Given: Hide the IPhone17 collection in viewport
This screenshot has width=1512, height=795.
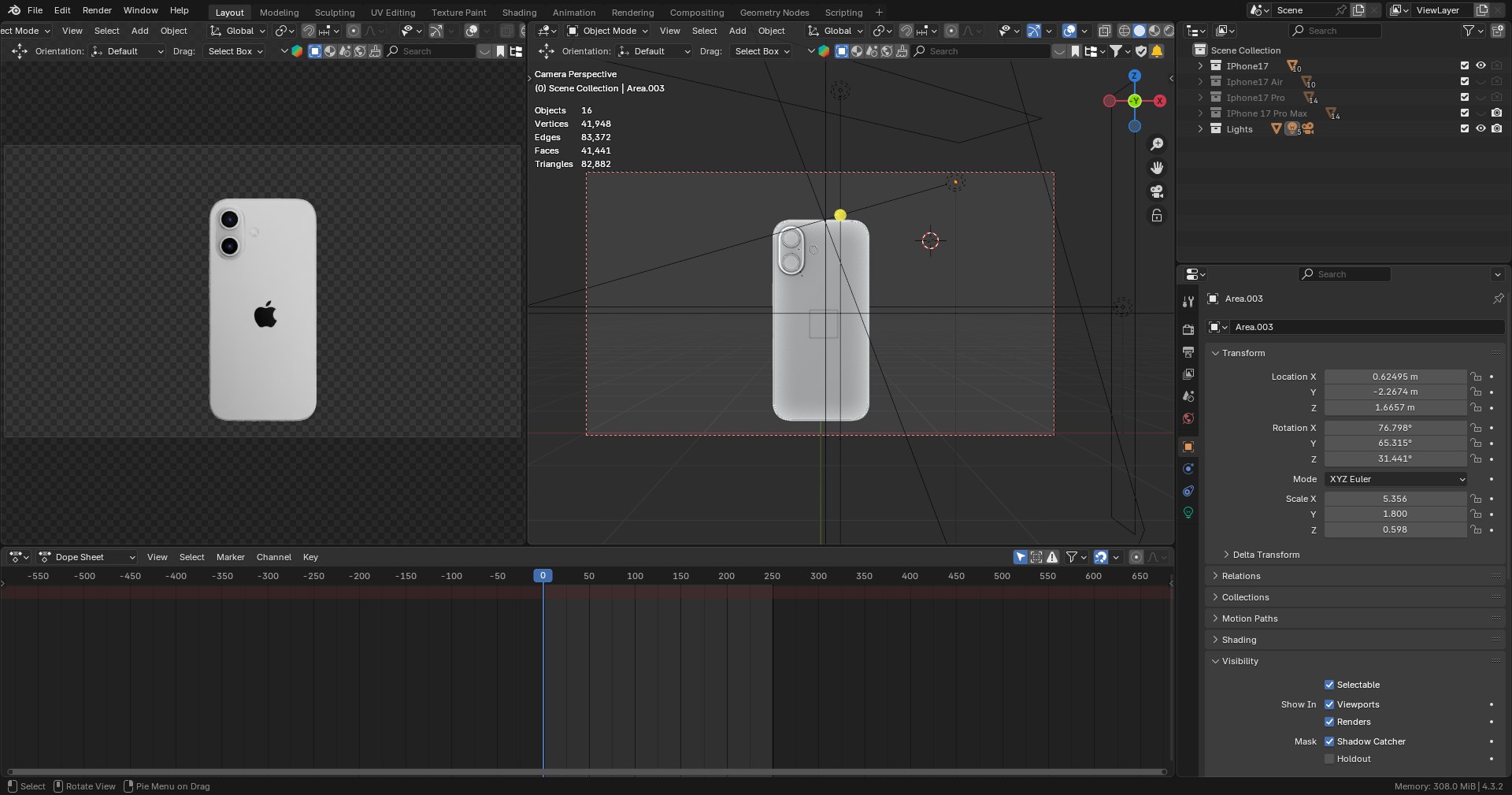Looking at the screenshot, I should point(1480,65).
